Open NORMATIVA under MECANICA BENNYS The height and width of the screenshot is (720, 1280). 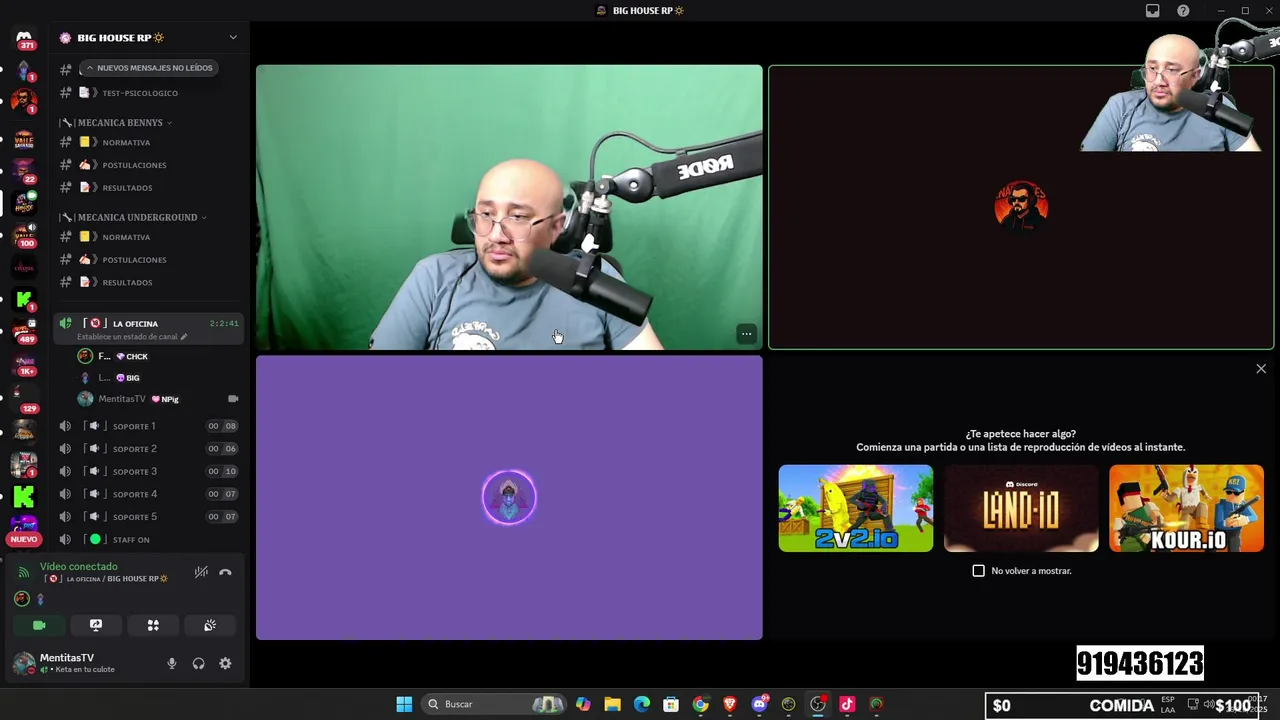pyautogui.click(x=150, y=142)
